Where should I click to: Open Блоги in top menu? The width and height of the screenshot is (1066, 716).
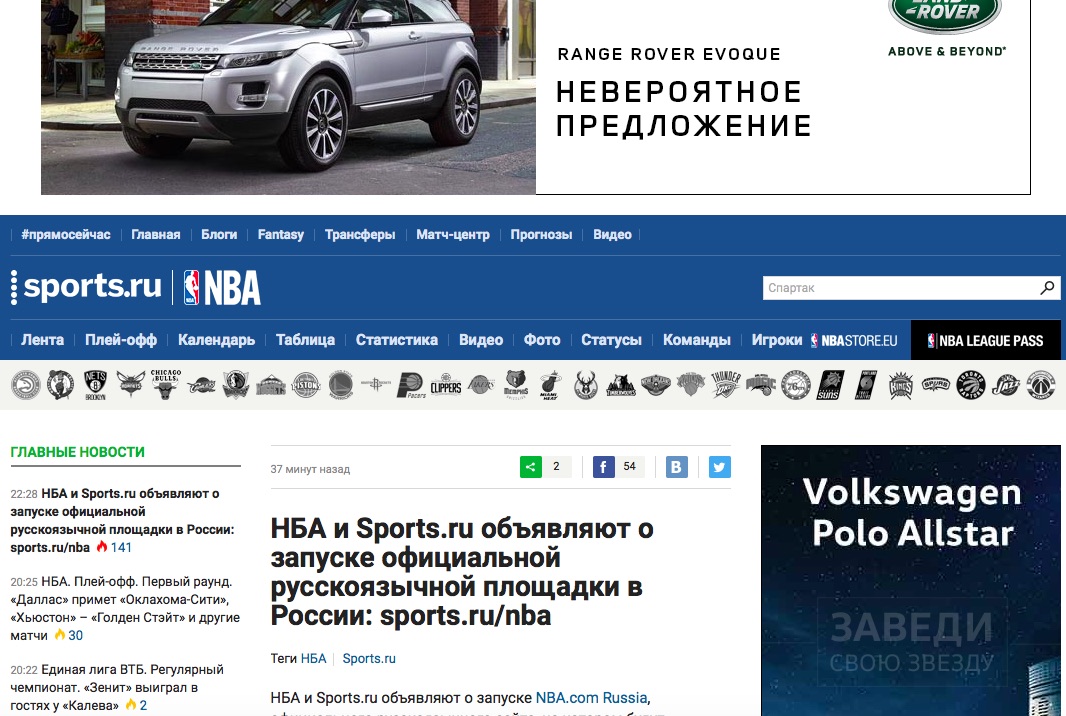pyautogui.click(x=219, y=235)
